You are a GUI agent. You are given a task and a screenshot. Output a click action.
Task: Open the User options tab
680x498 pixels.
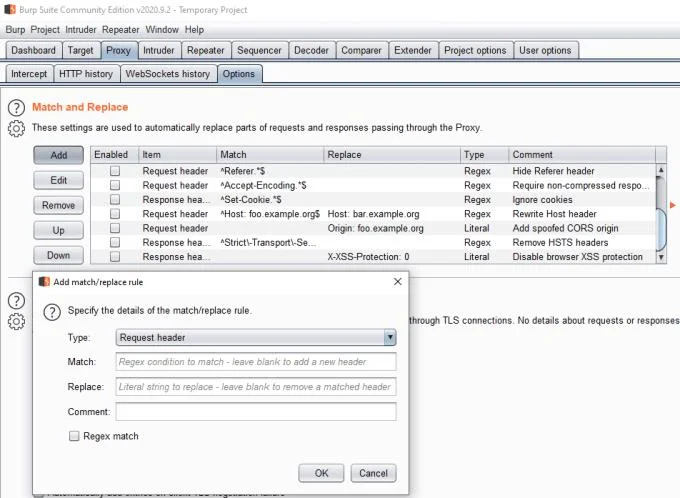pos(545,50)
